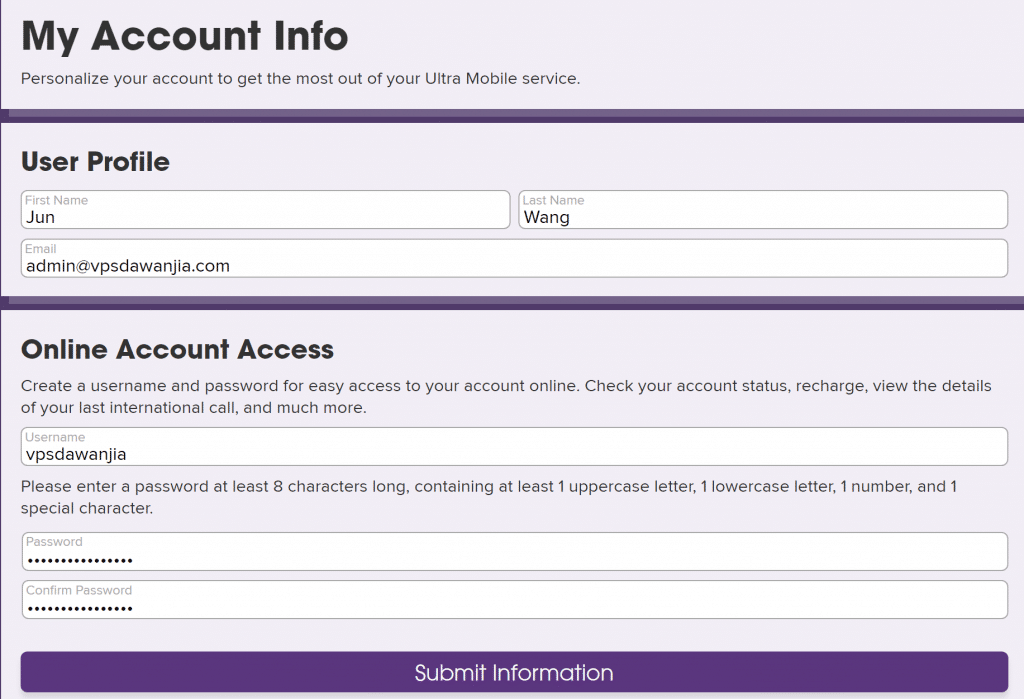Click the small 'First Name' floating label
The height and width of the screenshot is (699, 1024).
pyautogui.click(x=56, y=200)
